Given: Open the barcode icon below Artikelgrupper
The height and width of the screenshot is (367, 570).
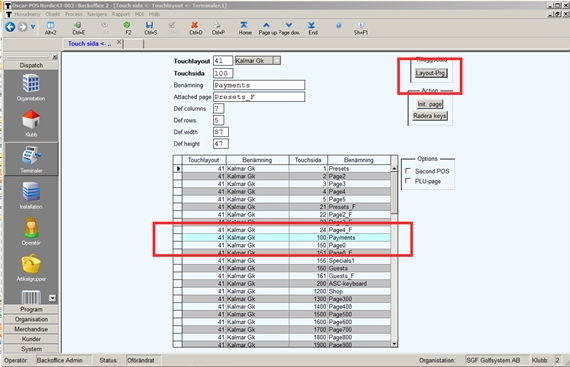Looking at the screenshot, I should (x=31, y=297).
